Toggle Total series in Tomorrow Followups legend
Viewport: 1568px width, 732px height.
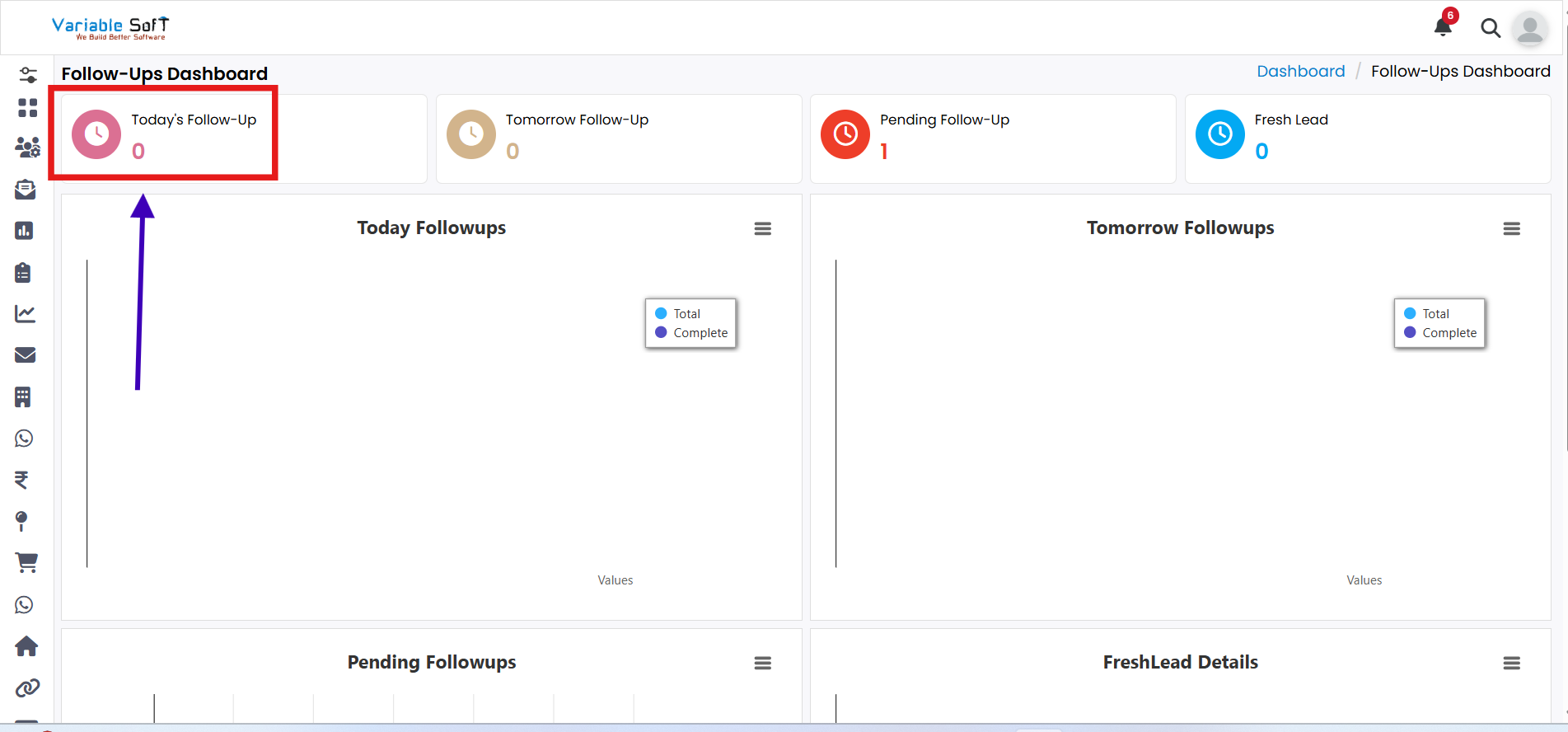click(x=1435, y=314)
